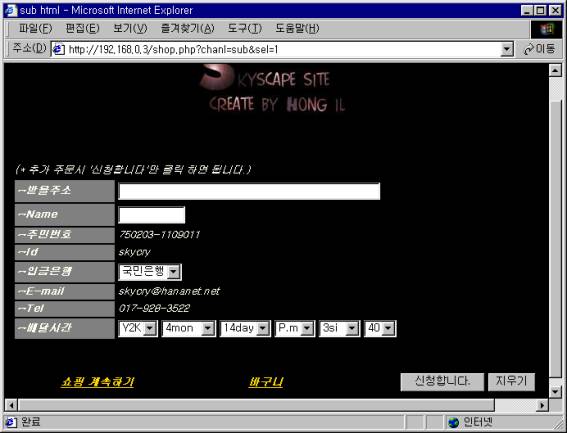Click the Name input field
The width and height of the screenshot is (567, 433).
[152, 215]
